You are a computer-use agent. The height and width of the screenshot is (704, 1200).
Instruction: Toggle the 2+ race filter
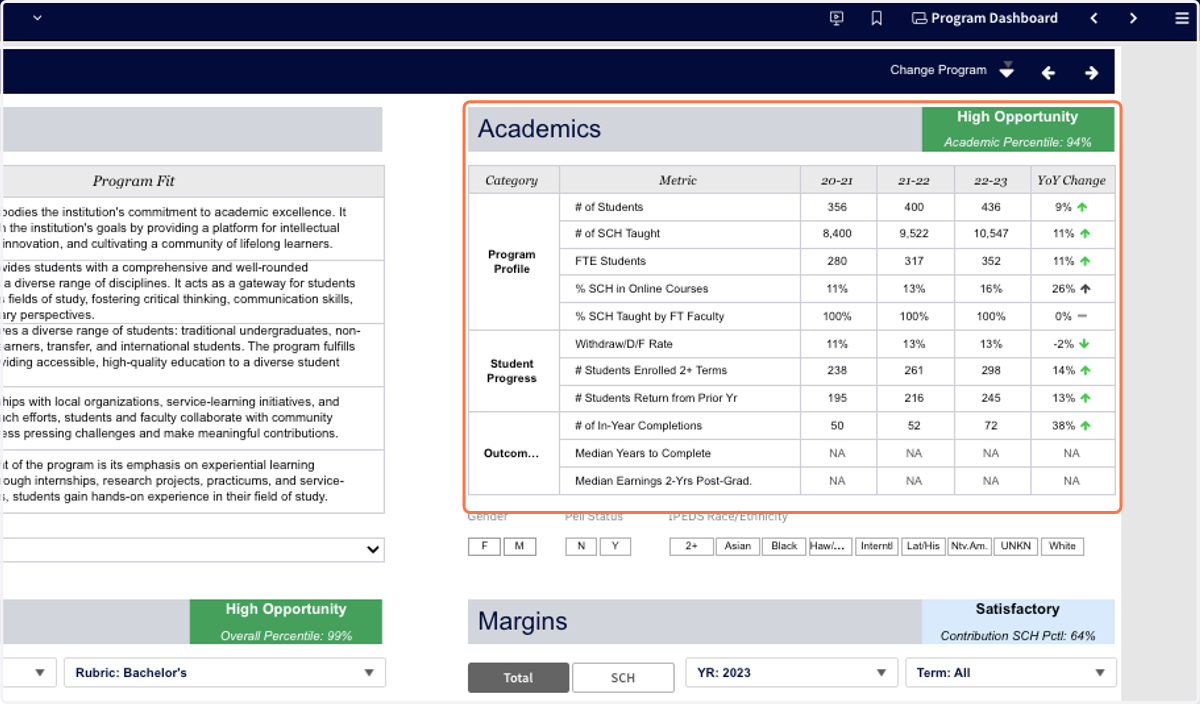(x=691, y=546)
